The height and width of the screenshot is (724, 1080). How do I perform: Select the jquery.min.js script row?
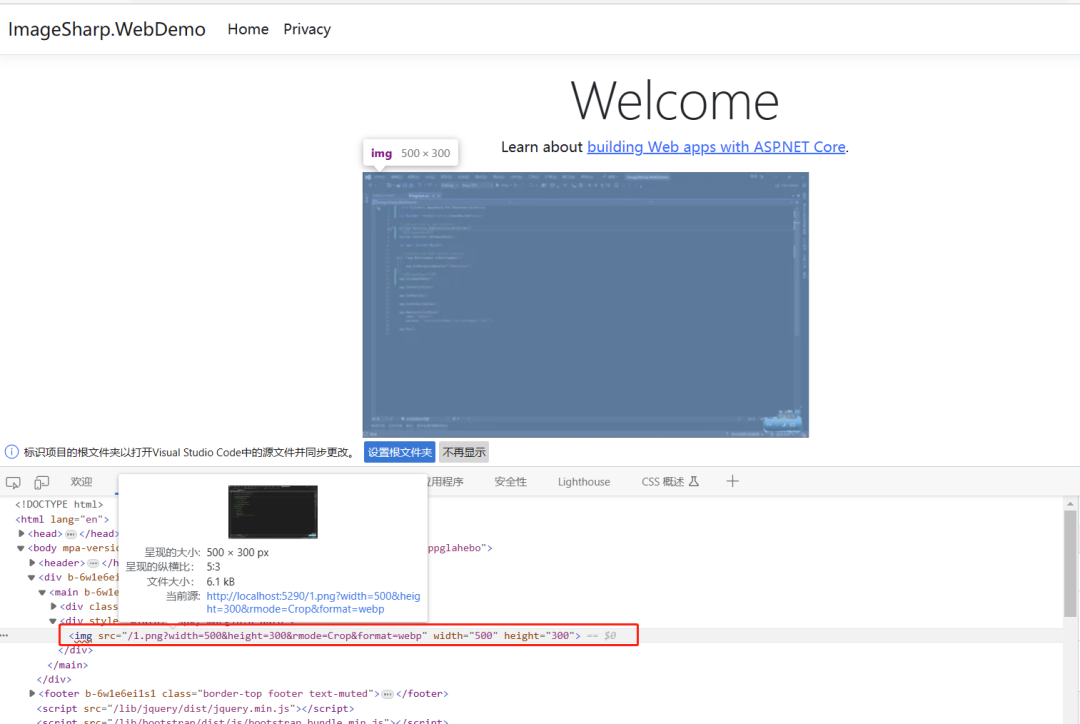coord(196,708)
